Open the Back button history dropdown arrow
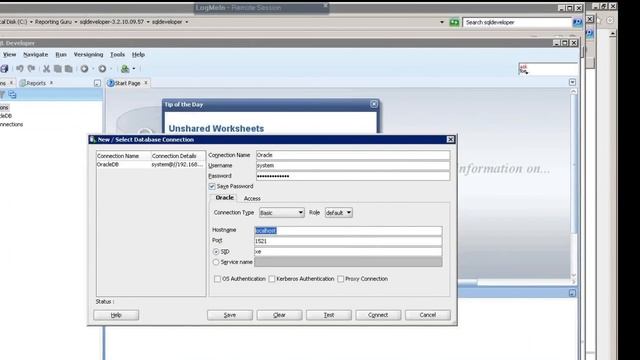 point(93,69)
